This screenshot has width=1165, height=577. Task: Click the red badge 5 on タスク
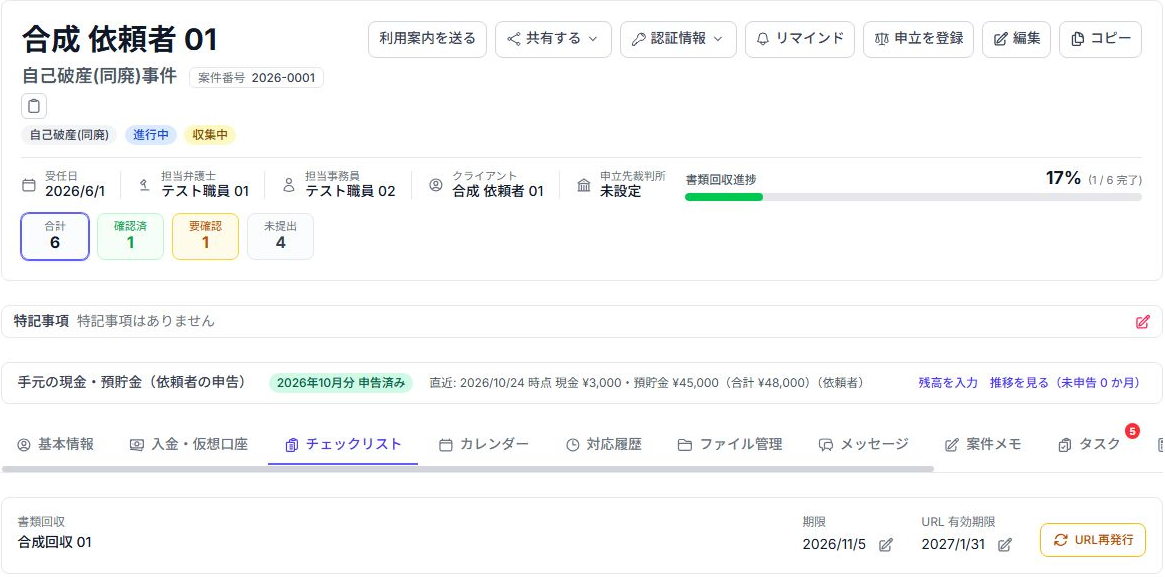(1132, 431)
